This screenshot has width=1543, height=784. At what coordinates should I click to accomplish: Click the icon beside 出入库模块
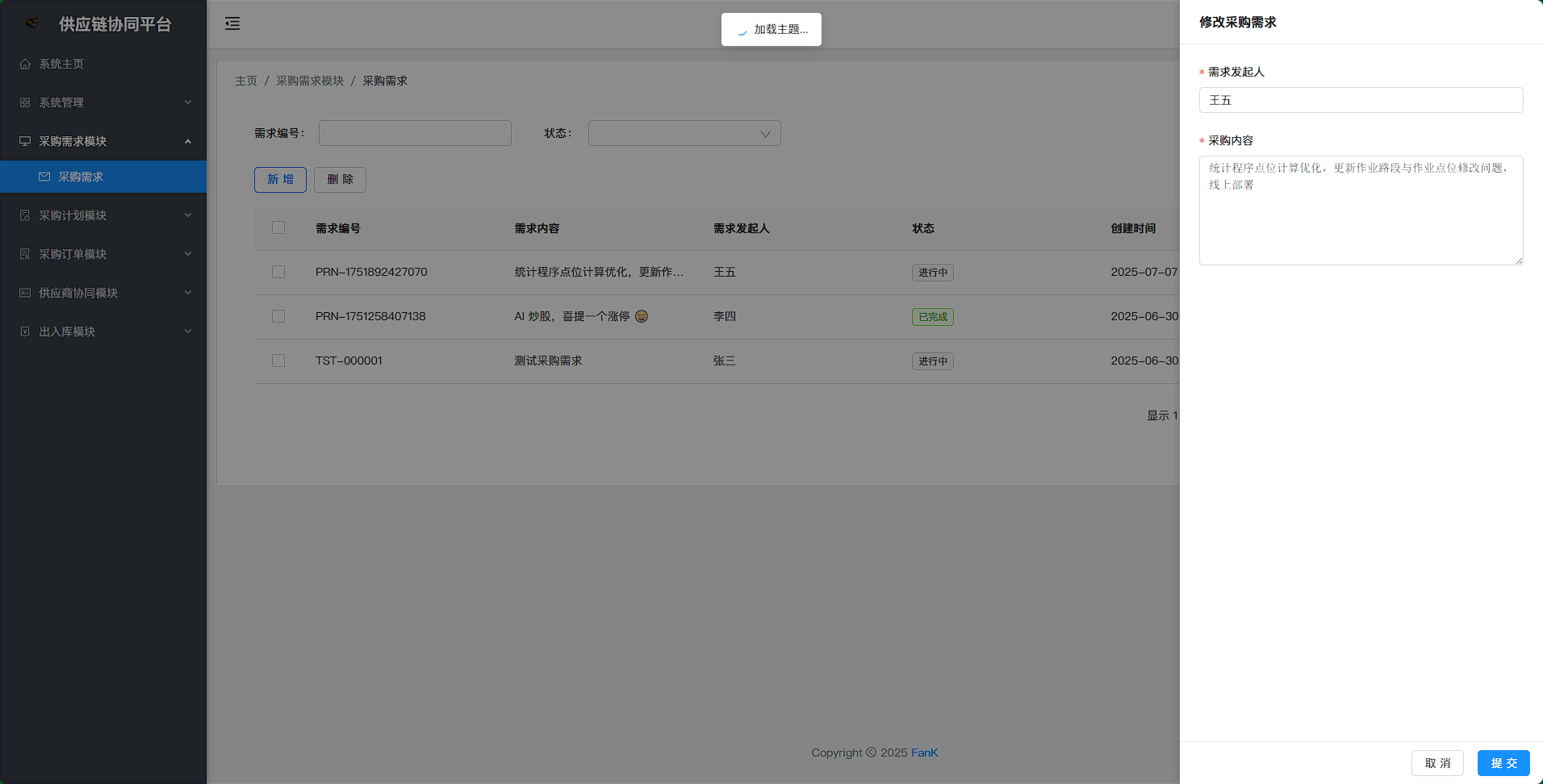coord(25,332)
